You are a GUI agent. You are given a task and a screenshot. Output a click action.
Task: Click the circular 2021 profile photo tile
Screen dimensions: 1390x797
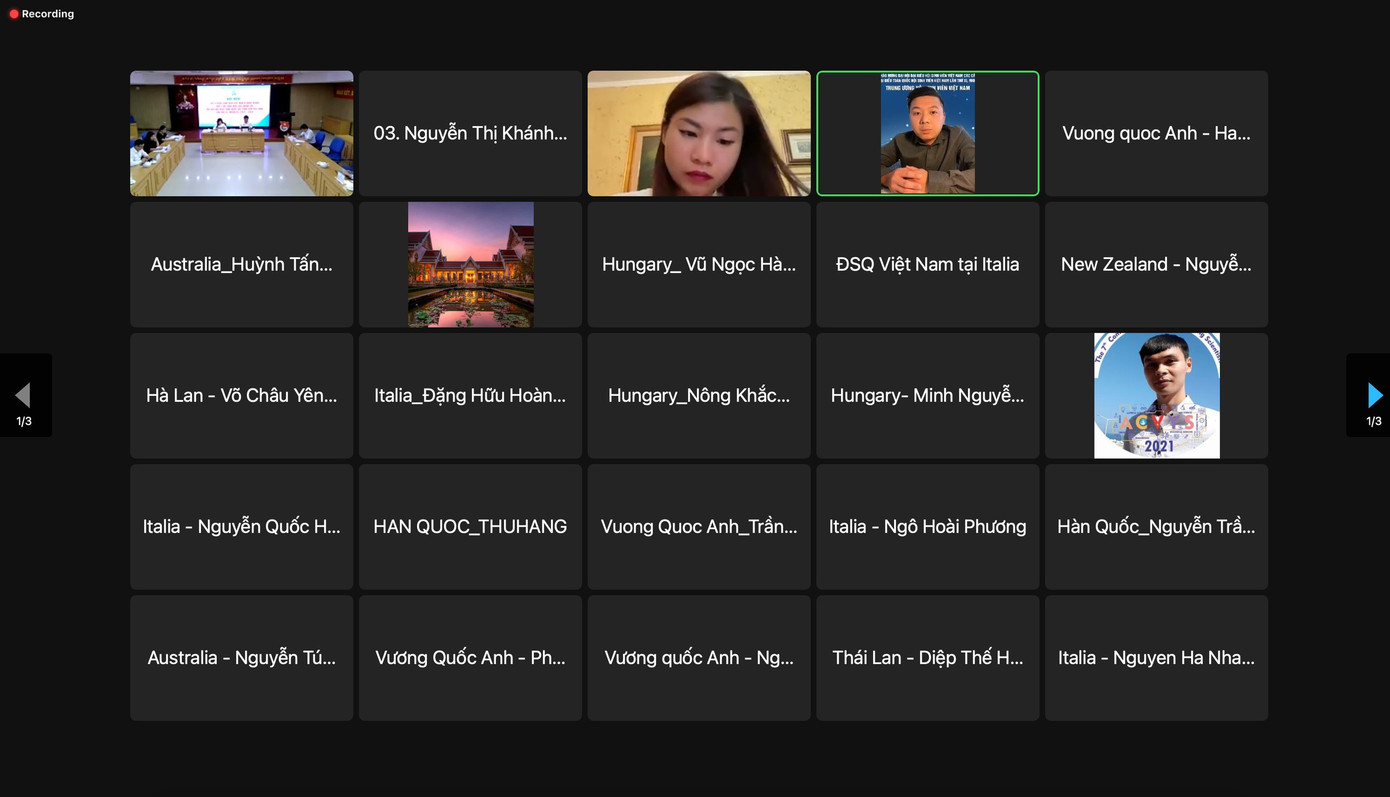coord(1156,395)
